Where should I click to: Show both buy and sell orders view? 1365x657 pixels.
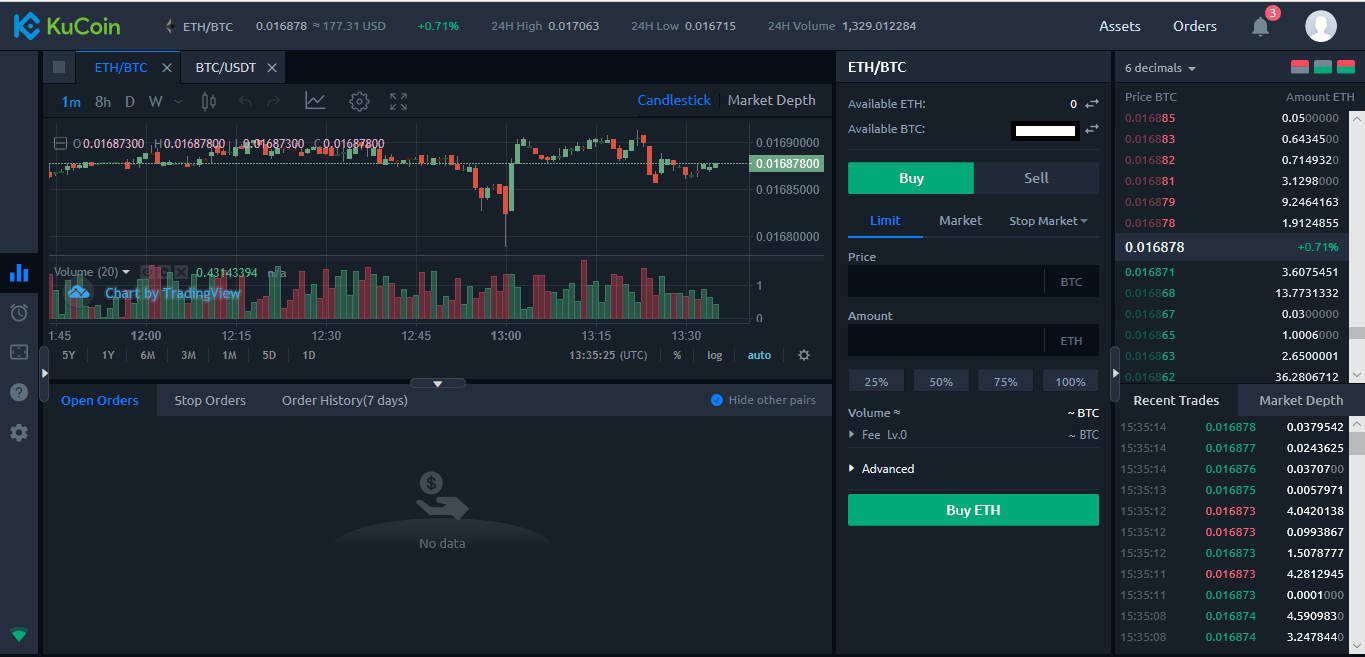(1344, 68)
